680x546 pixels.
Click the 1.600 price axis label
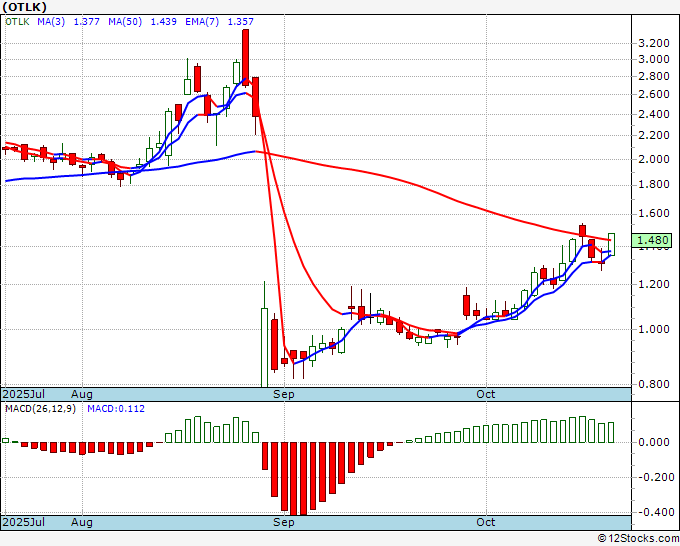pyautogui.click(x=654, y=214)
